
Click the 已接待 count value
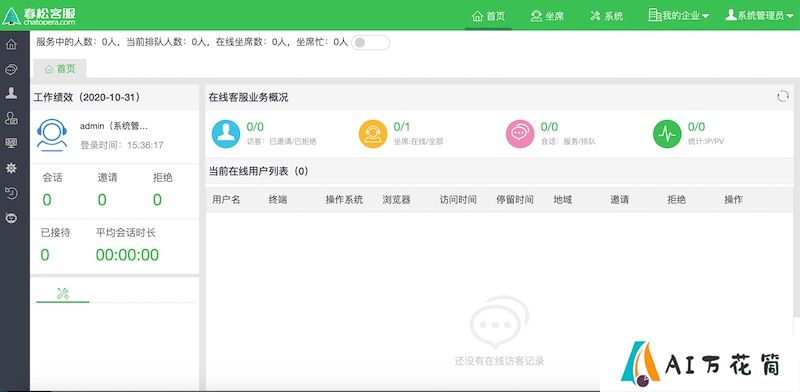pos(45,255)
